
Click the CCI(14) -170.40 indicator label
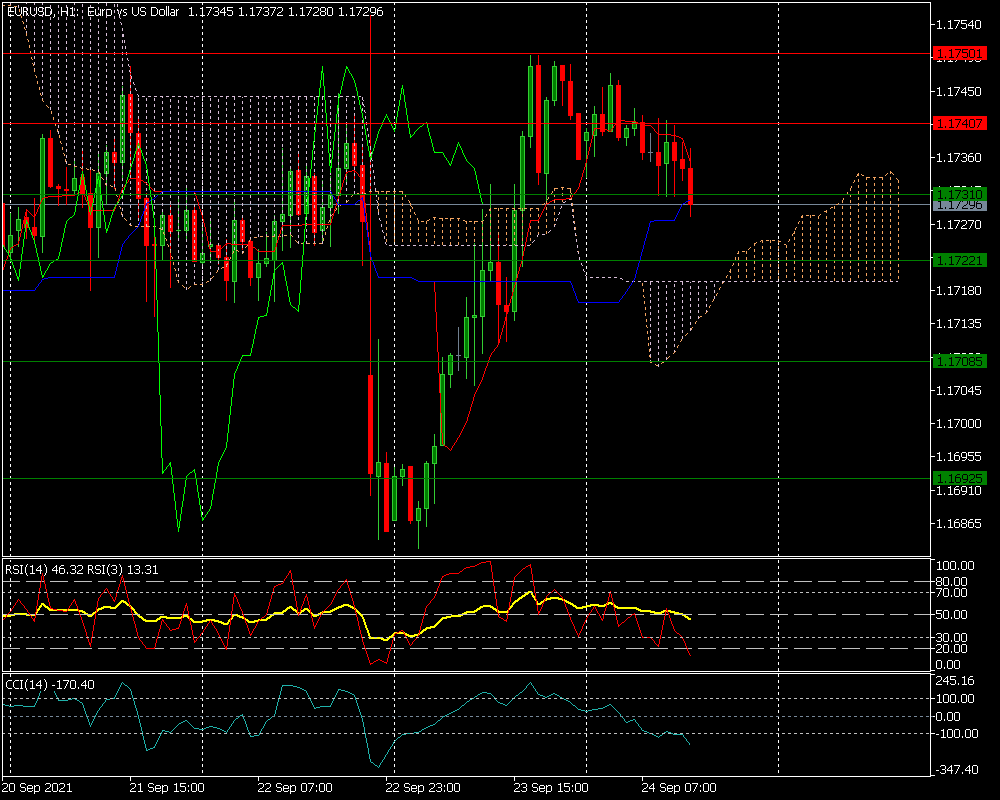click(50, 684)
